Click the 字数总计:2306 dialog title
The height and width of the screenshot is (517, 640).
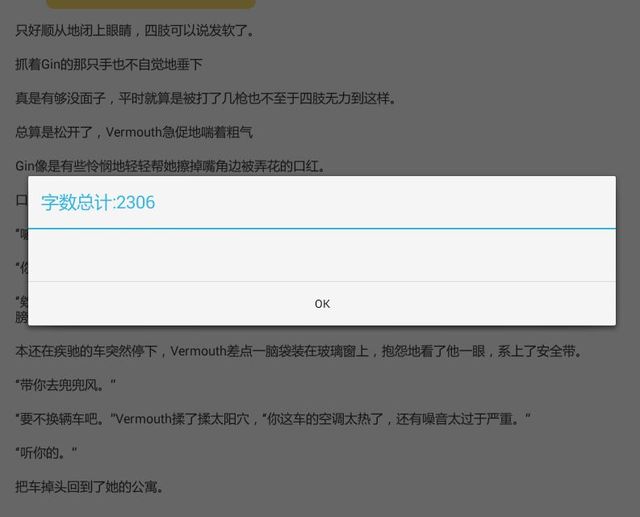click(98, 202)
